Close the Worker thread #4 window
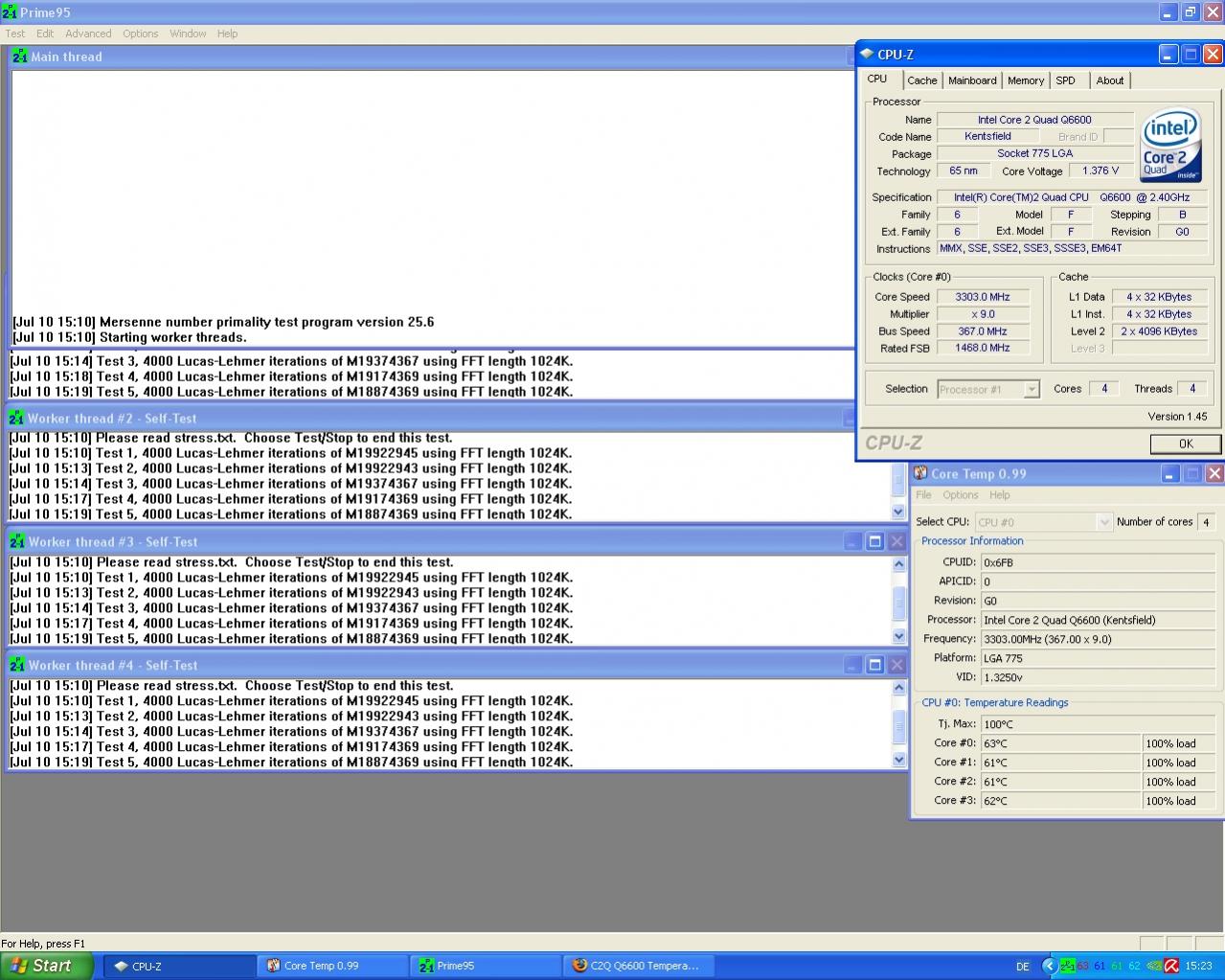 [x=897, y=665]
